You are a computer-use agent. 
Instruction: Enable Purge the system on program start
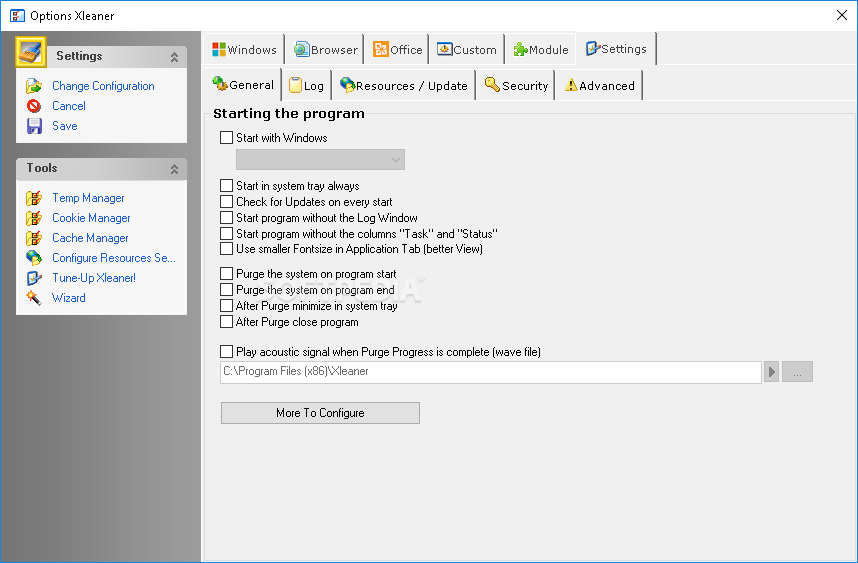click(x=227, y=274)
